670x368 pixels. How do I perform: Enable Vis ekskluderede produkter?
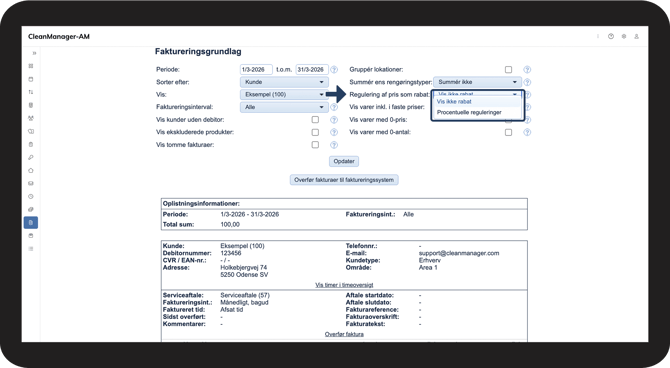coord(315,132)
